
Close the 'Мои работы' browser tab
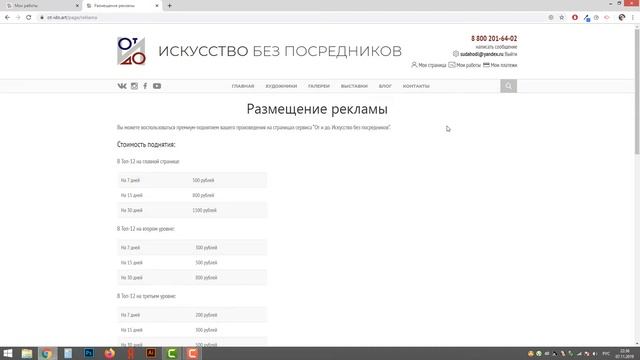(x=77, y=6)
